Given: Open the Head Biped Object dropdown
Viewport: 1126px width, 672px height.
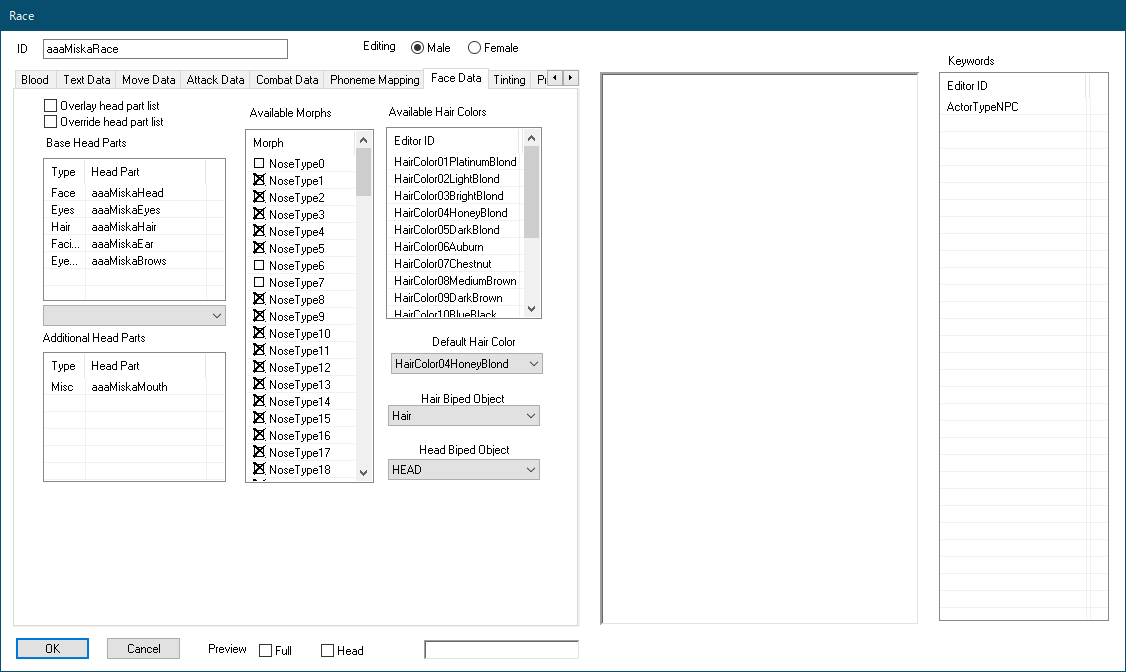Looking at the screenshot, I should click(529, 470).
